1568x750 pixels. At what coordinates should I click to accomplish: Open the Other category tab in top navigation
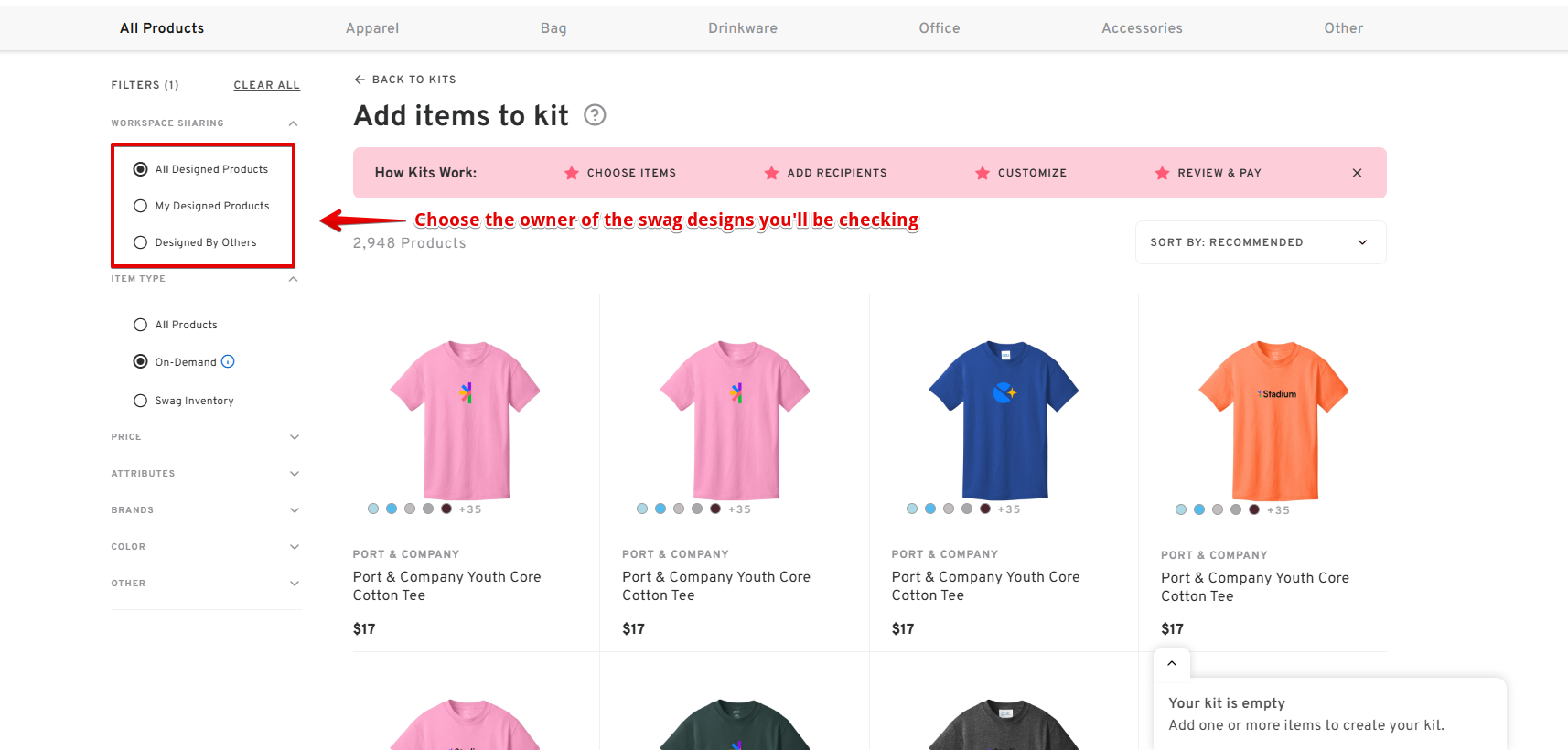click(1344, 28)
